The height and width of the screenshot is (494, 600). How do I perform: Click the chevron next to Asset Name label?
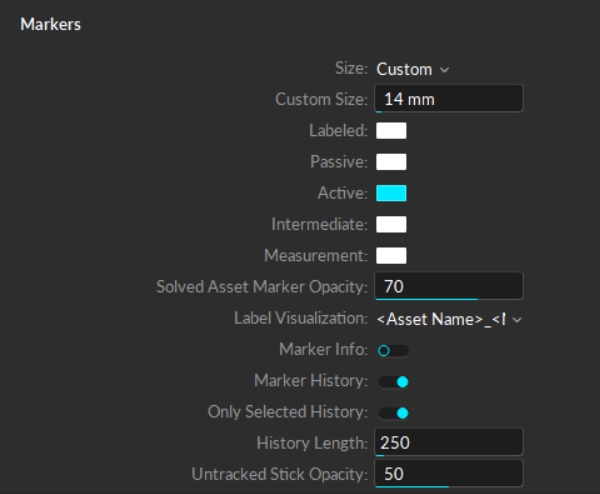(x=517, y=319)
